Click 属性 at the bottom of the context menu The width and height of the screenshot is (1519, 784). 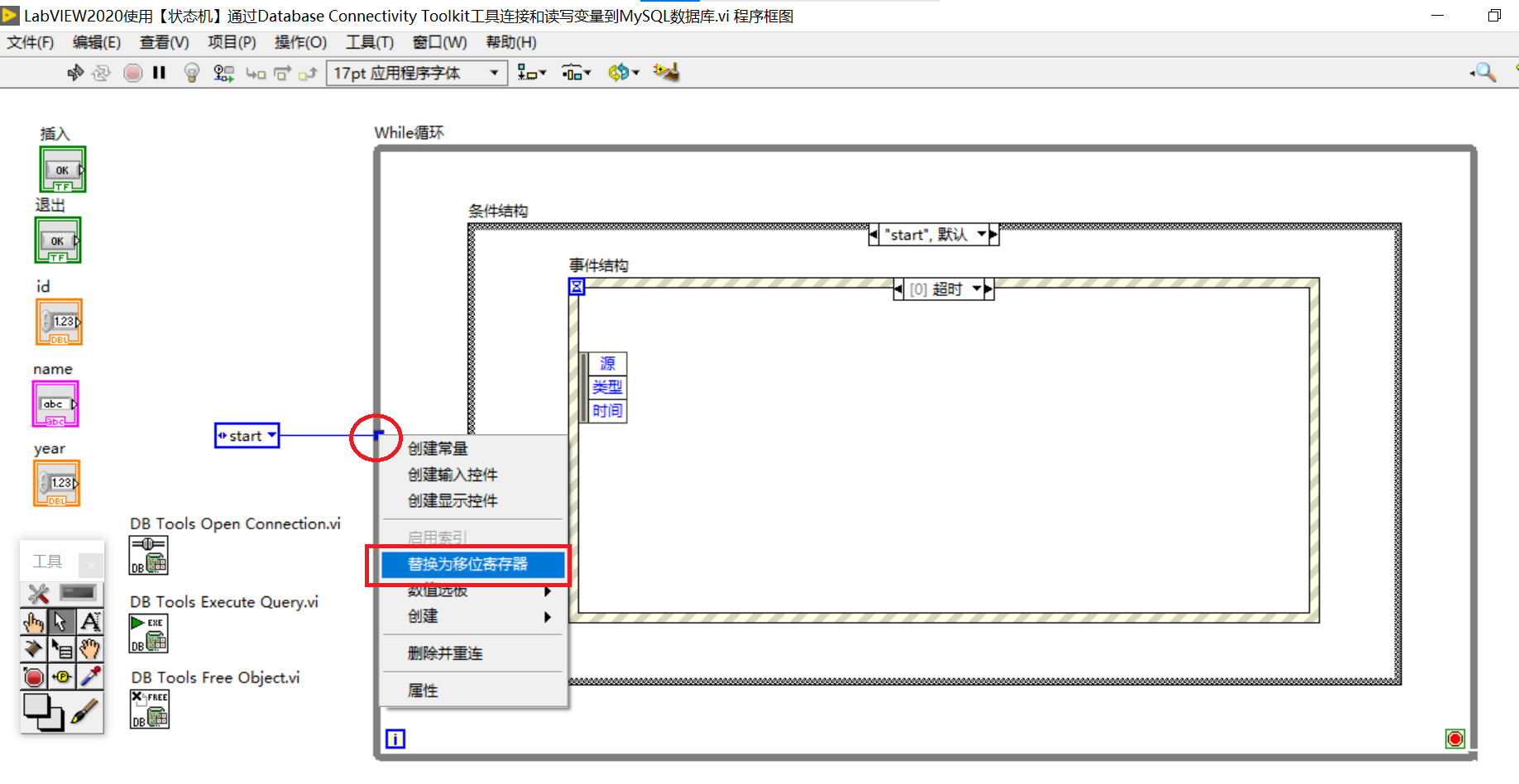[423, 690]
